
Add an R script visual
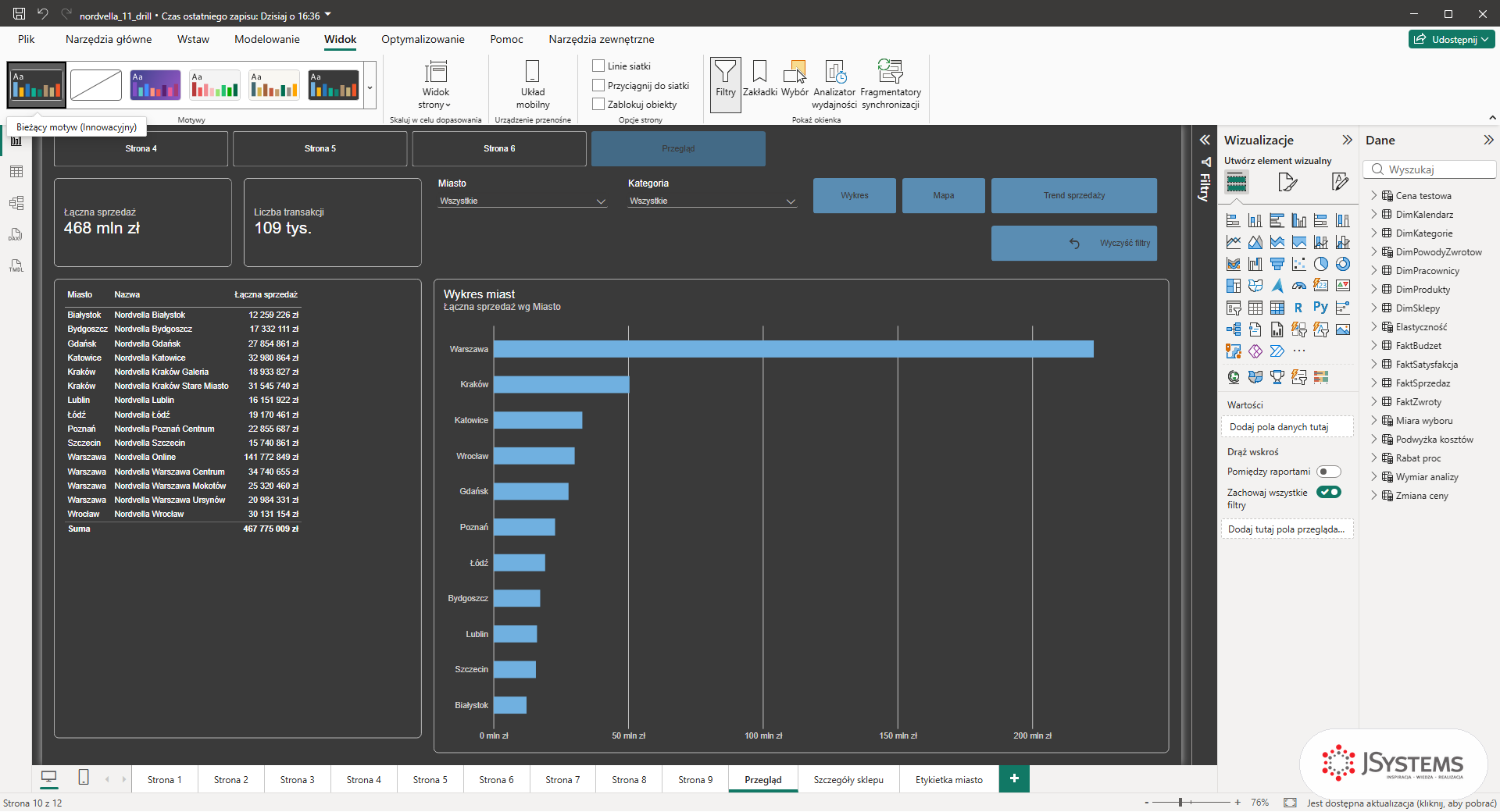coord(1298,308)
